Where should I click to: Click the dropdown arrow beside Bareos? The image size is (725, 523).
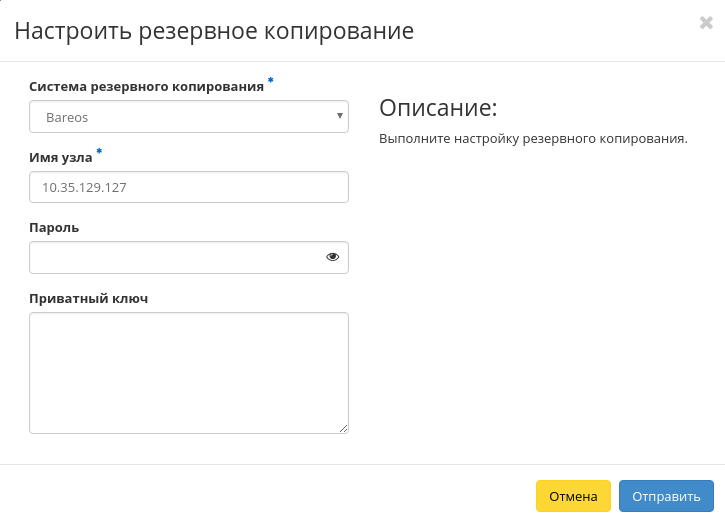click(x=340, y=117)
